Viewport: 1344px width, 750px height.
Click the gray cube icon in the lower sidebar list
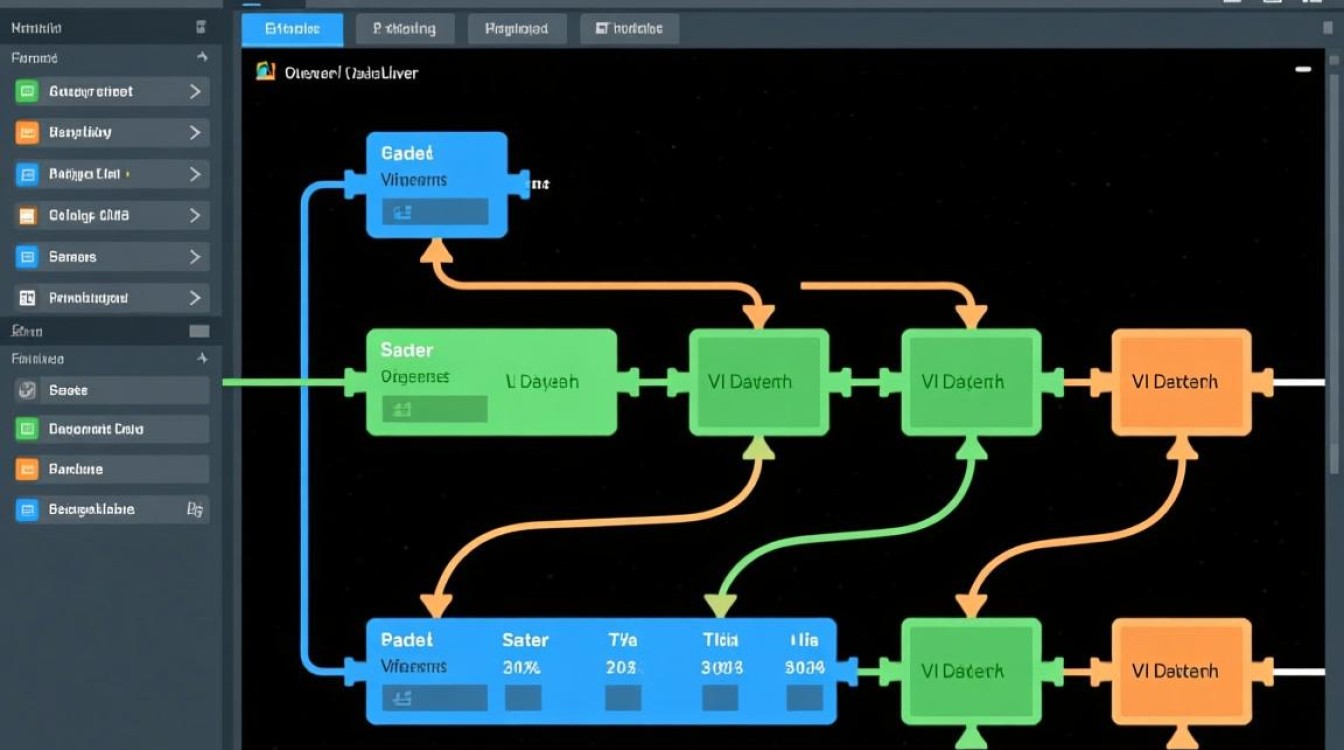27,391
